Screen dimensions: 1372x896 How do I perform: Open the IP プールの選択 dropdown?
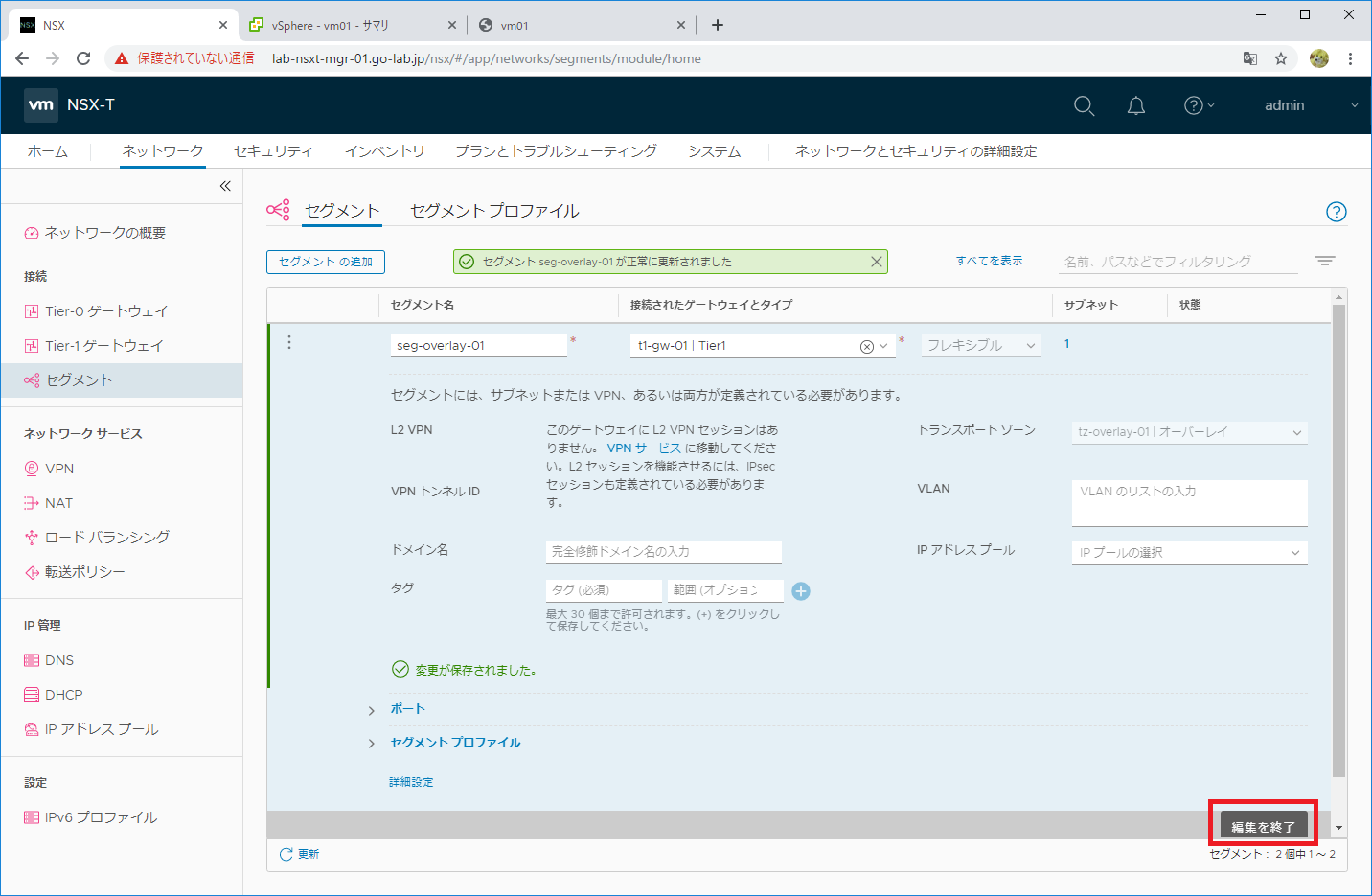pyautogui.click(x=1189, y=552)
